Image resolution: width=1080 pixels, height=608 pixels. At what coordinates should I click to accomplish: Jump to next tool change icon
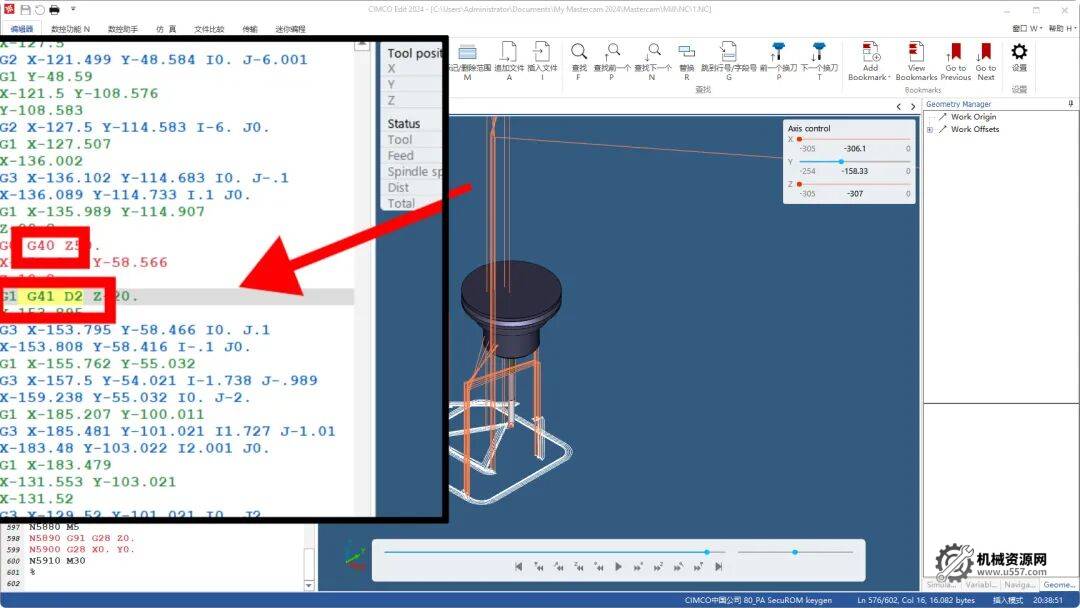coord(819,54)
